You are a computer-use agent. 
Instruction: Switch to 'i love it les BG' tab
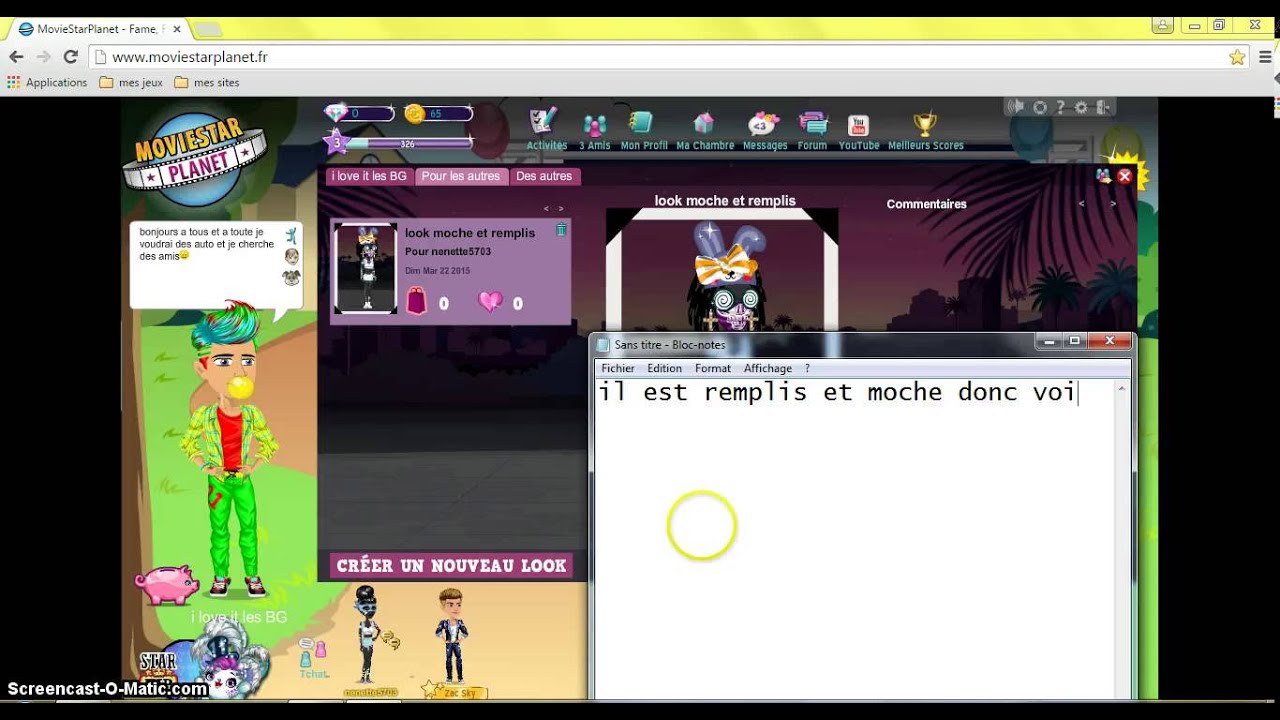pyautogui.click(x=370, y=176)
